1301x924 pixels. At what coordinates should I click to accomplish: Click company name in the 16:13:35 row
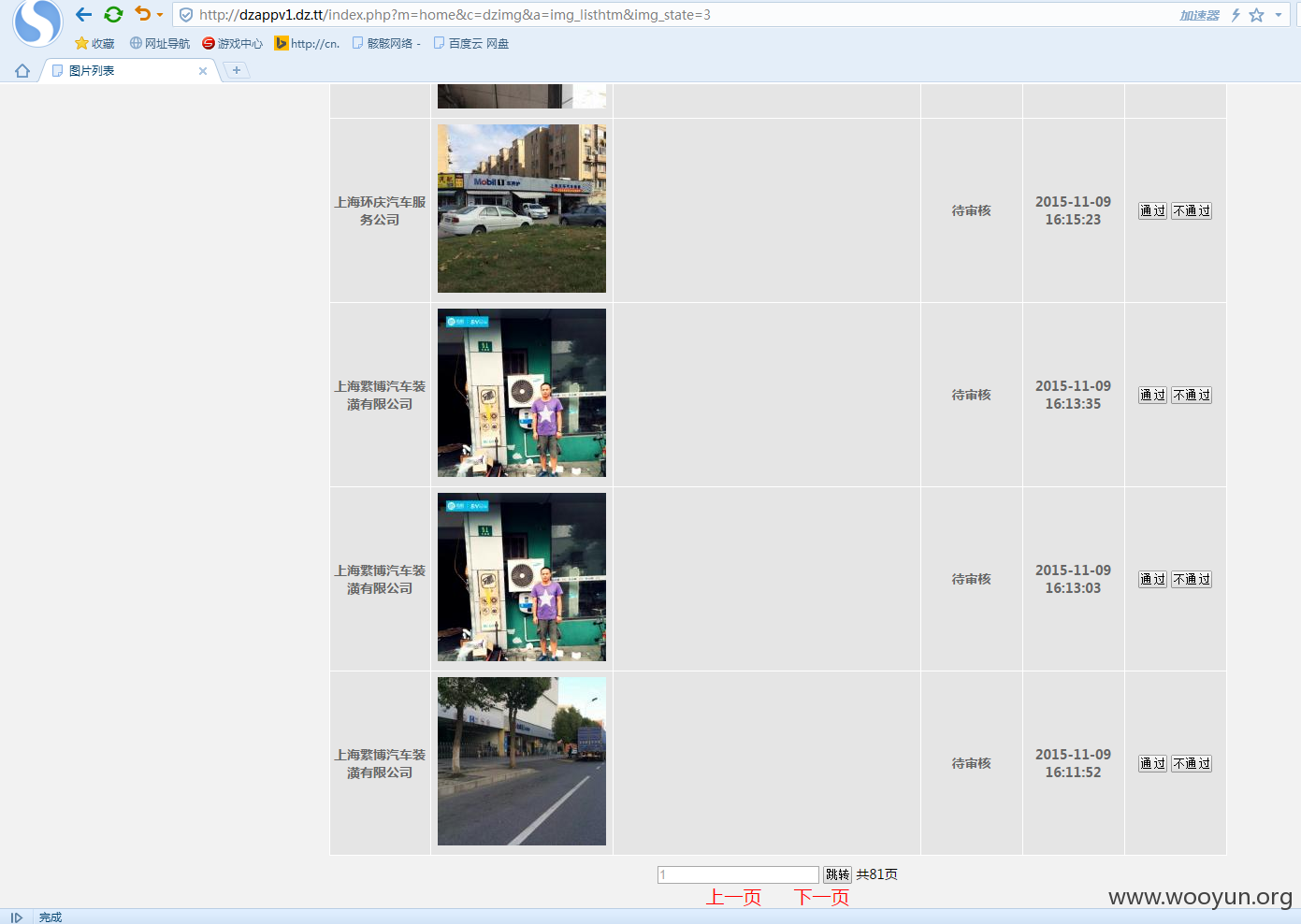(380, 395)
